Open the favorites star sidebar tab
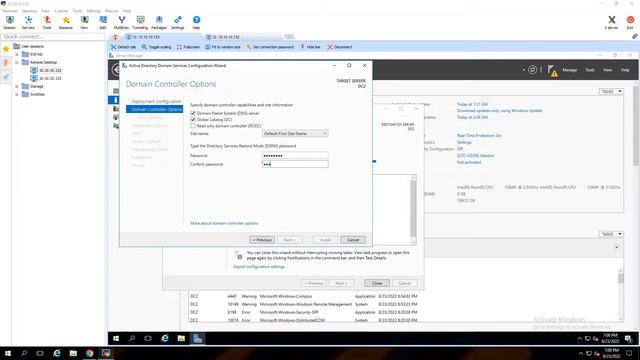 click(6, 49)
